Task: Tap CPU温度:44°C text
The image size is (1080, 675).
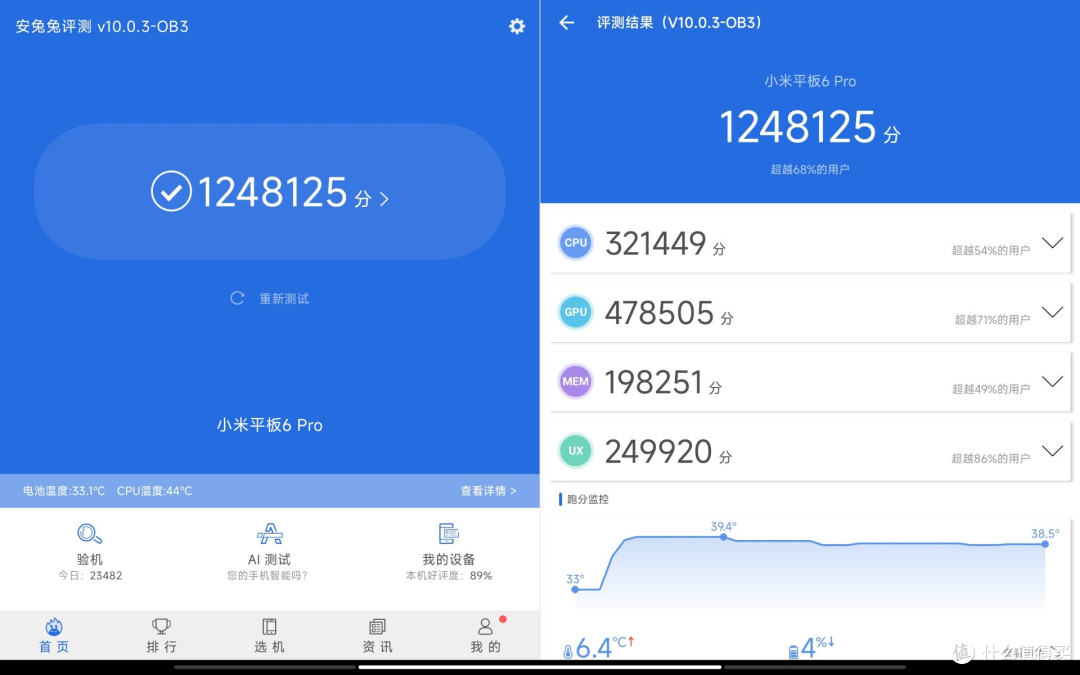Action: click(154, 490)
